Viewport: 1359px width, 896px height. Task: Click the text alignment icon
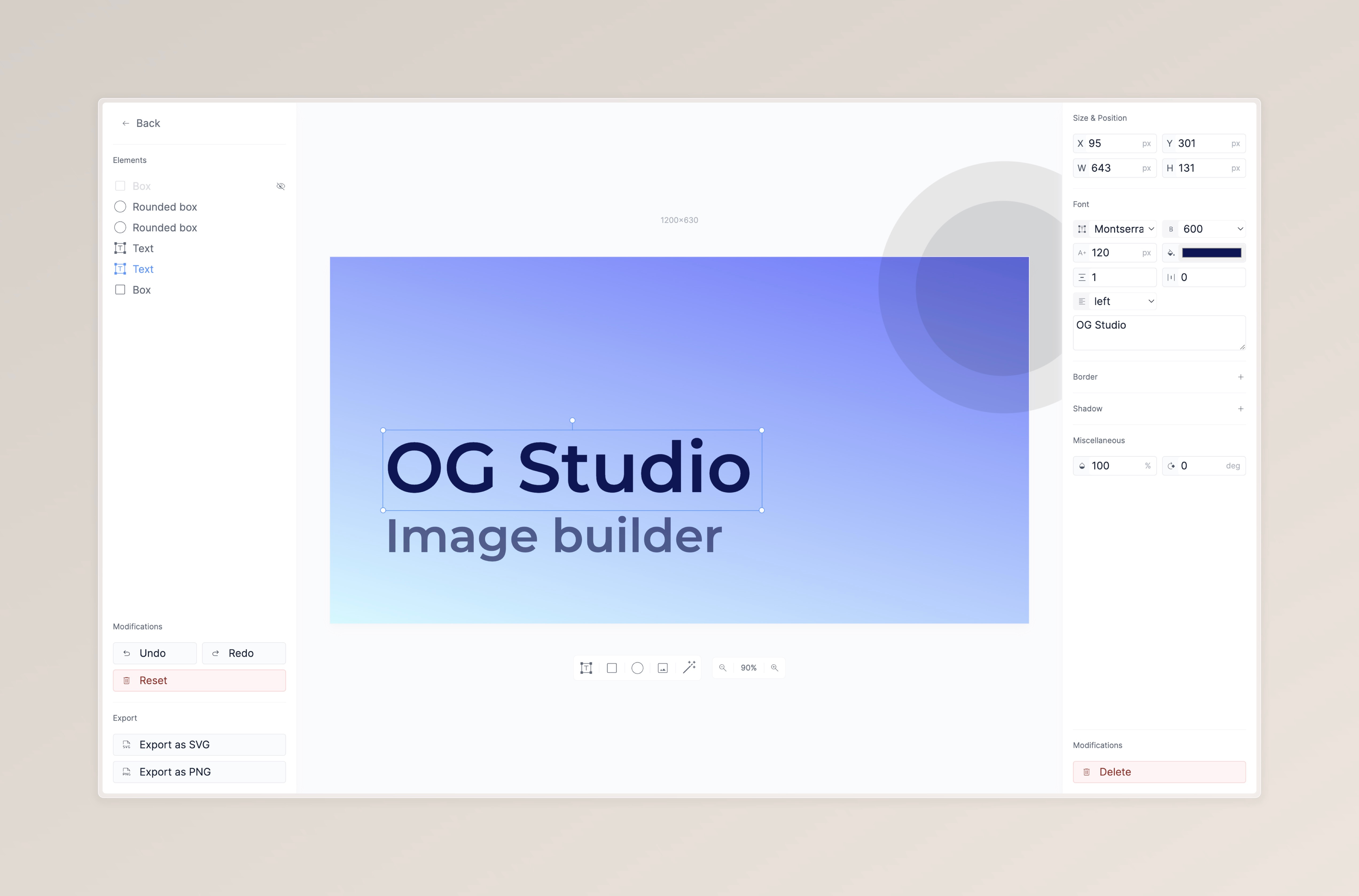(x=1082, y=301)
